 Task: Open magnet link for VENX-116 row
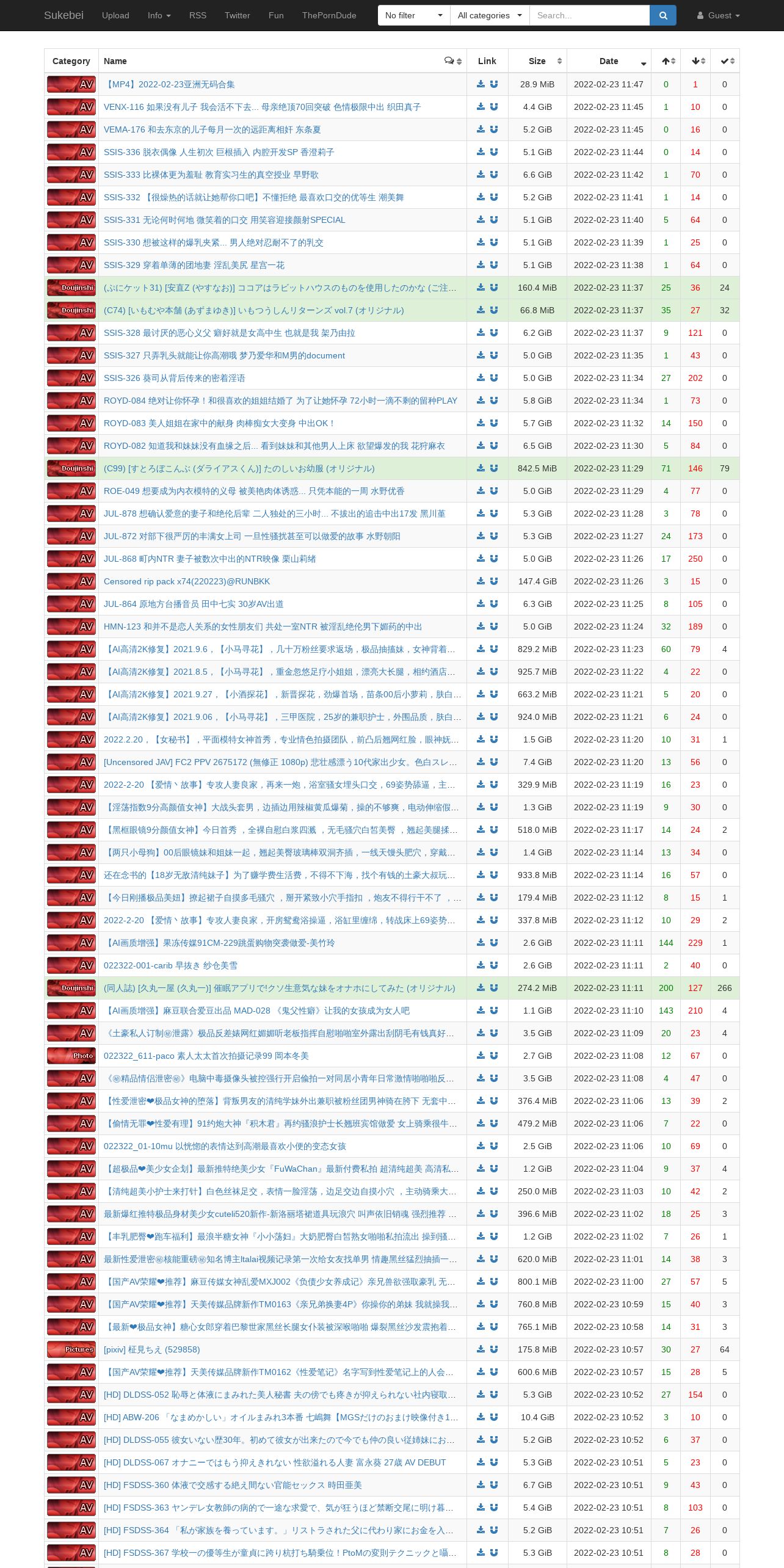coord(494,107)
